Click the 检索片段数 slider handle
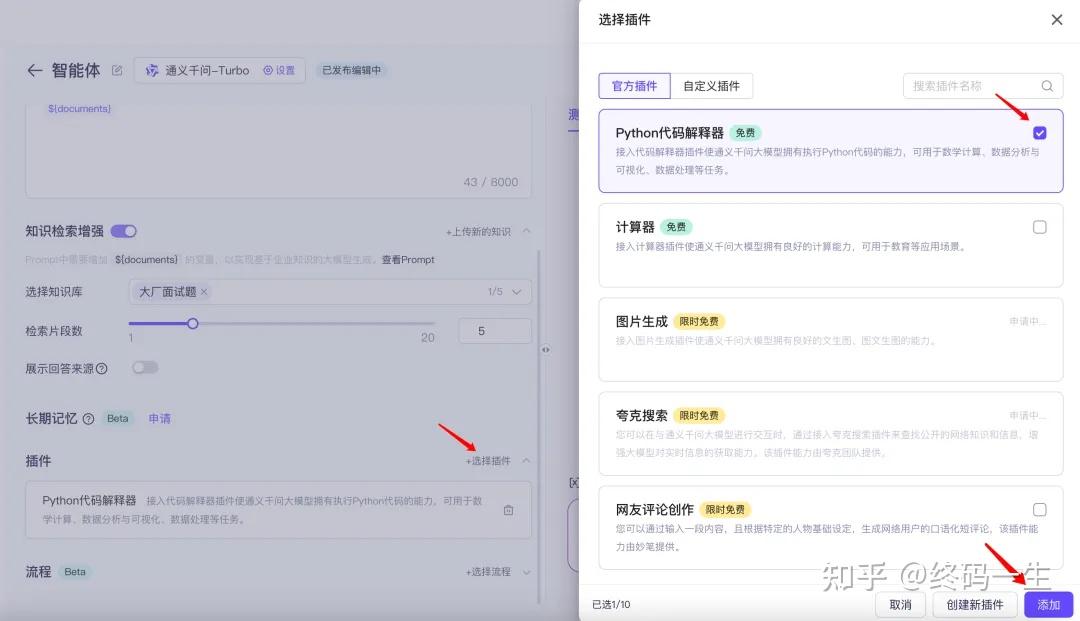The height and width of the screenshot is (621, 1080). [x=193, y=323]
